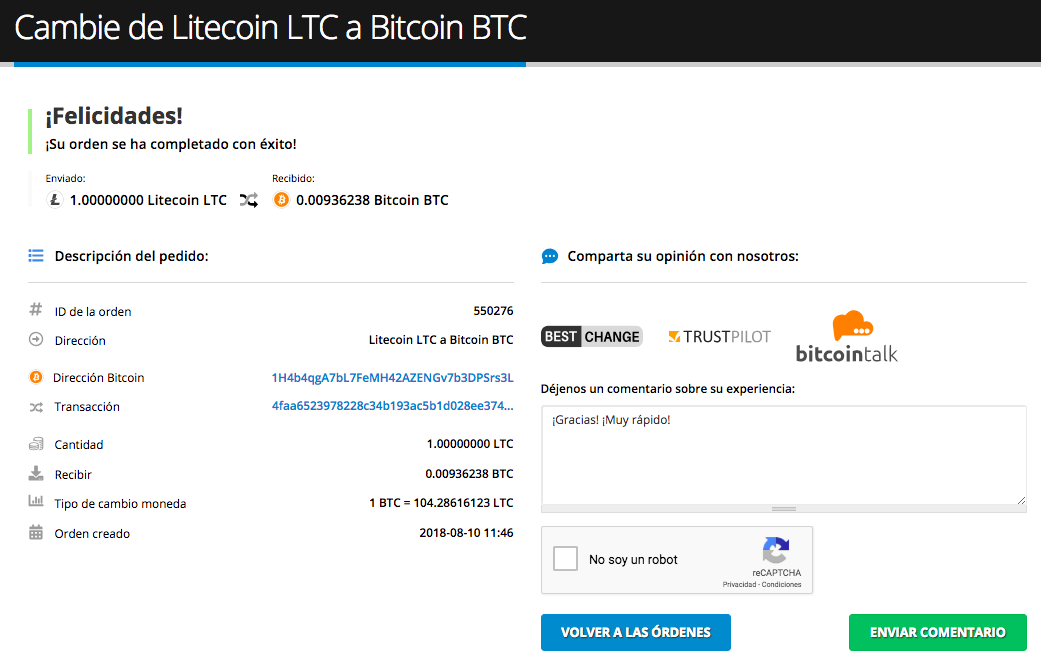1041x665 pixels.
Task: Click the download icon next to Recibir
Action: [36, 473]
